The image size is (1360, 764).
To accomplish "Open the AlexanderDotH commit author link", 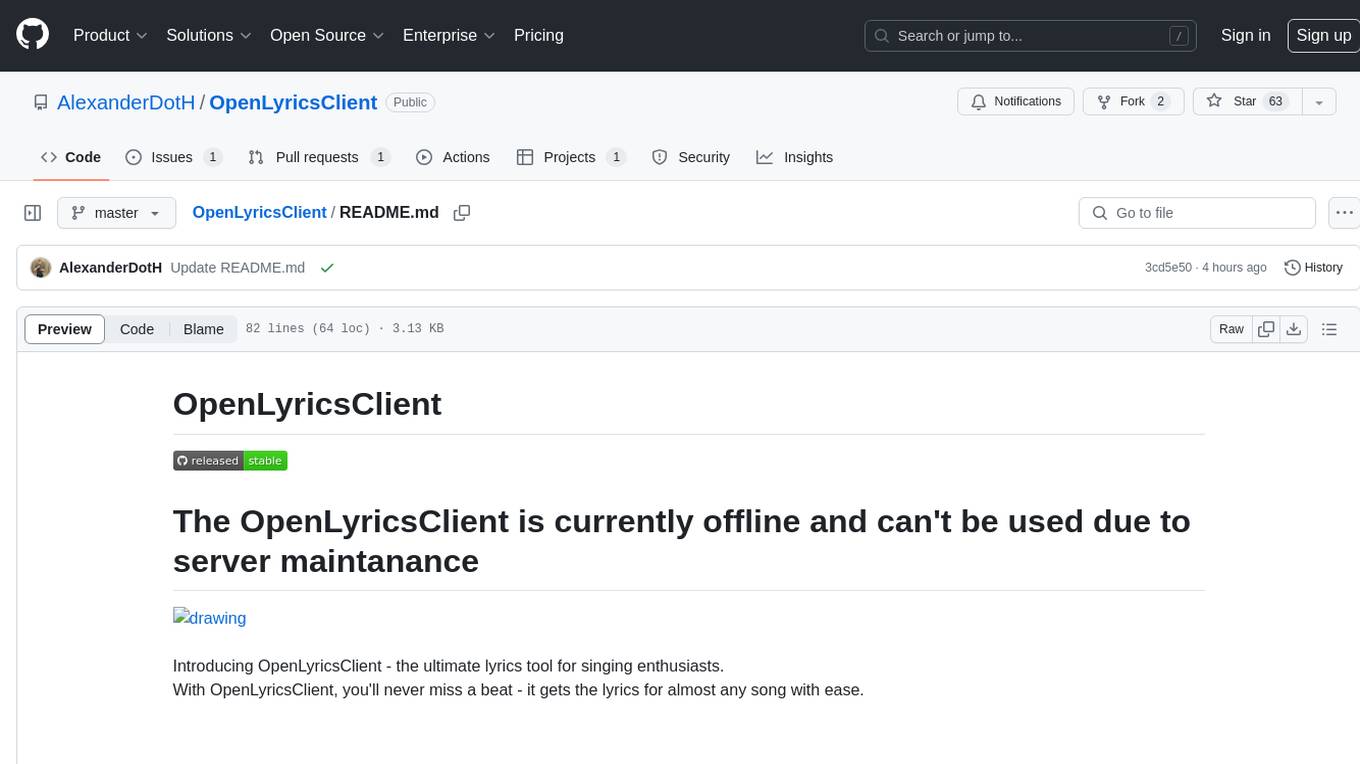I will tap(110, 268).
